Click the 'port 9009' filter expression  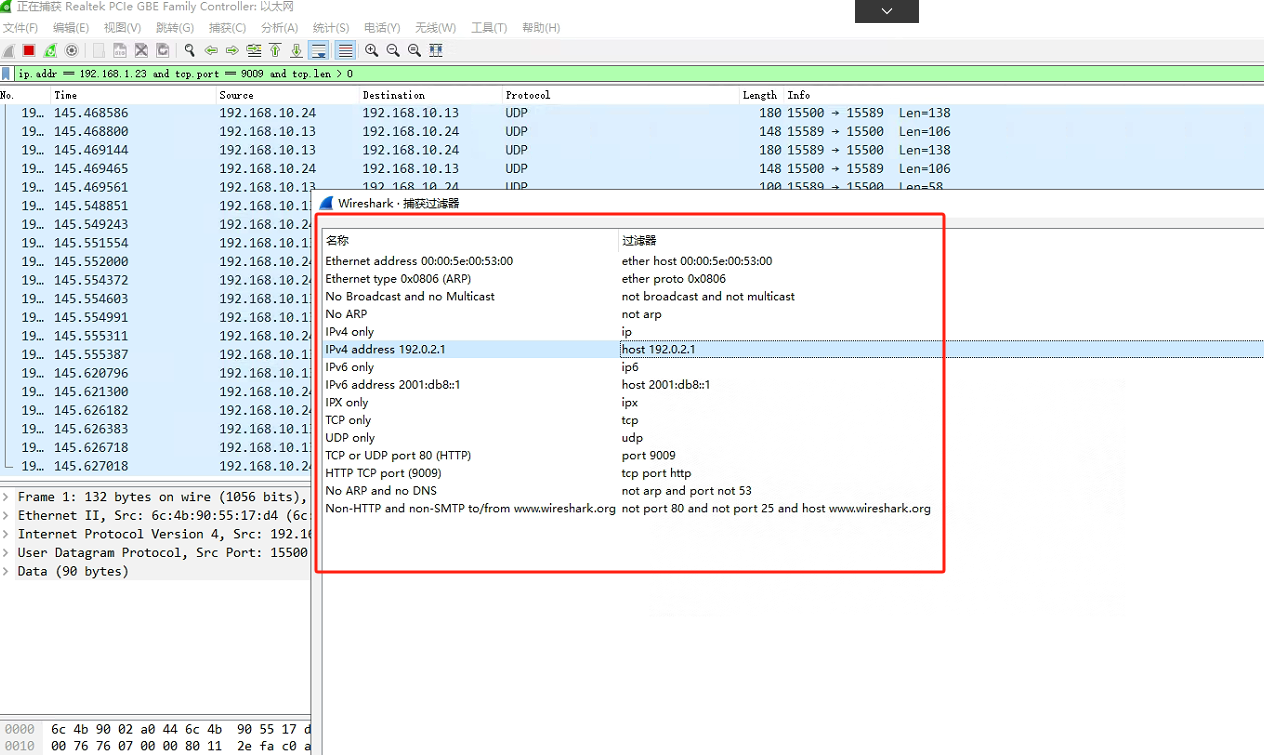coord(648,455)
